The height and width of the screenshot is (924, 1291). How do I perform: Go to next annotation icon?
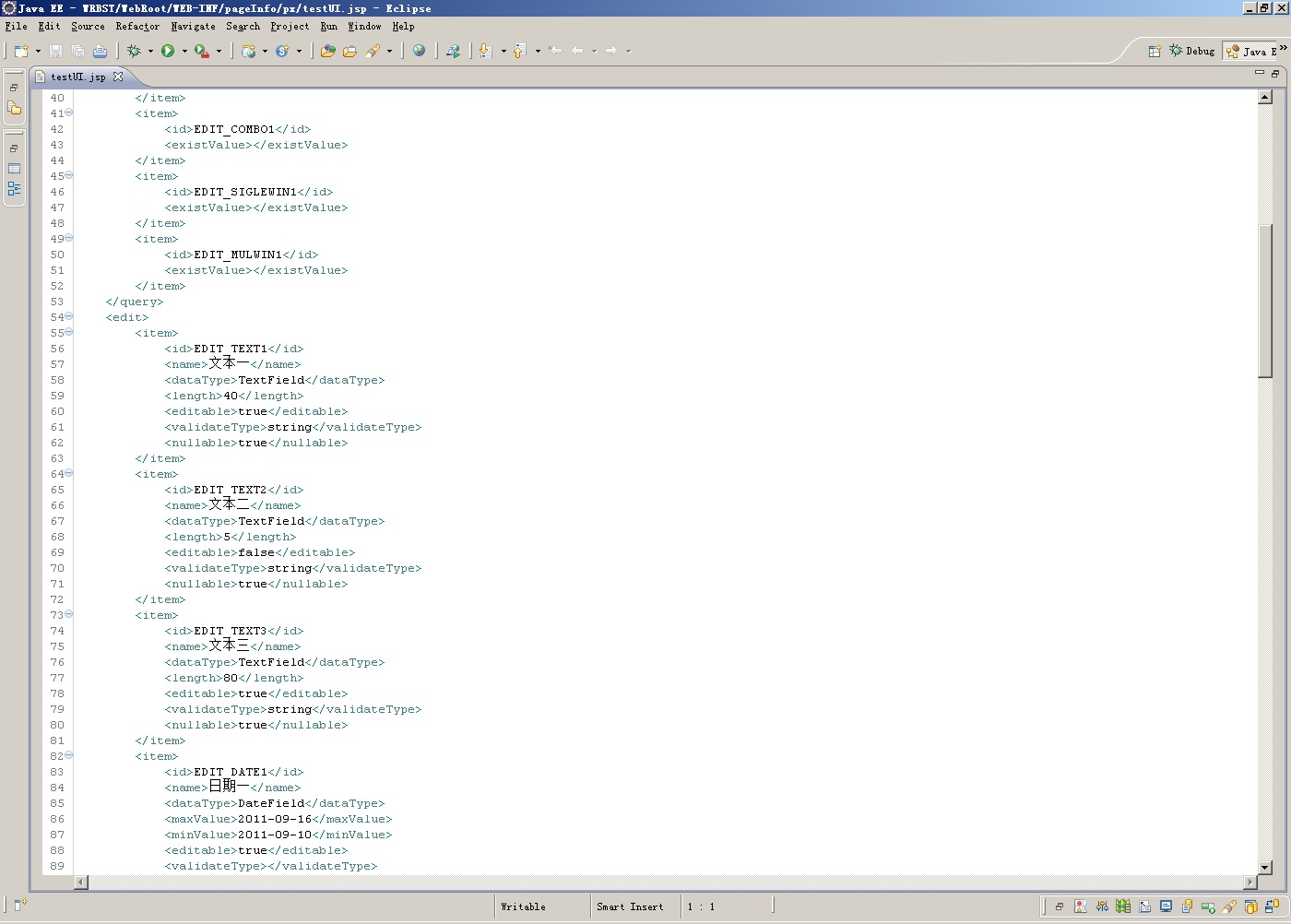[x=486, y=51]
